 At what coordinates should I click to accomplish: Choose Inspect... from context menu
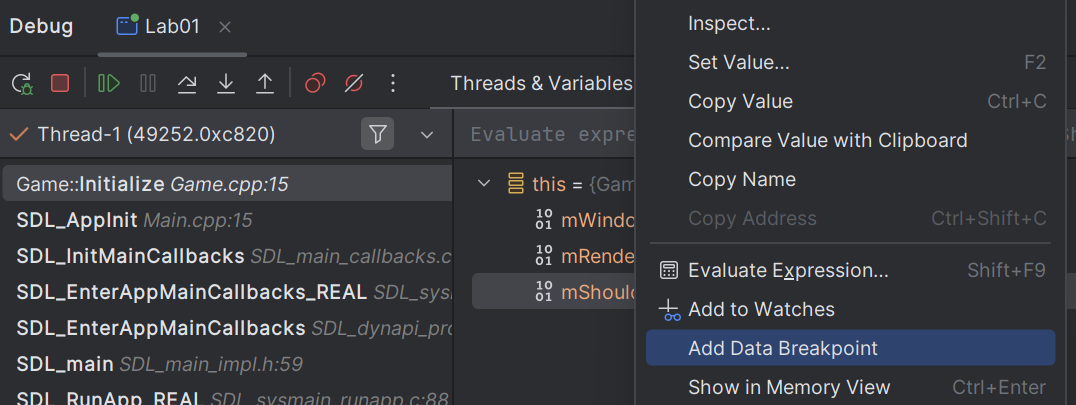pos(850,24)
